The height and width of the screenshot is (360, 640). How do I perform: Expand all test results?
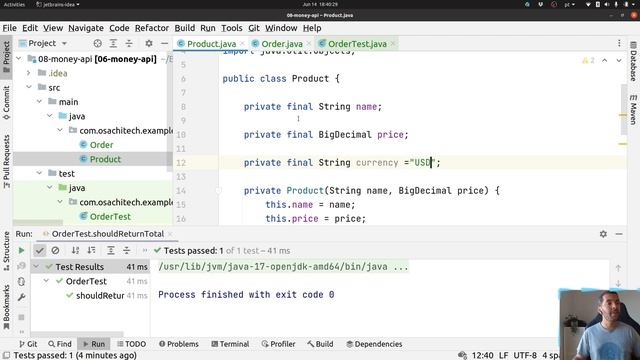[111, 251]
